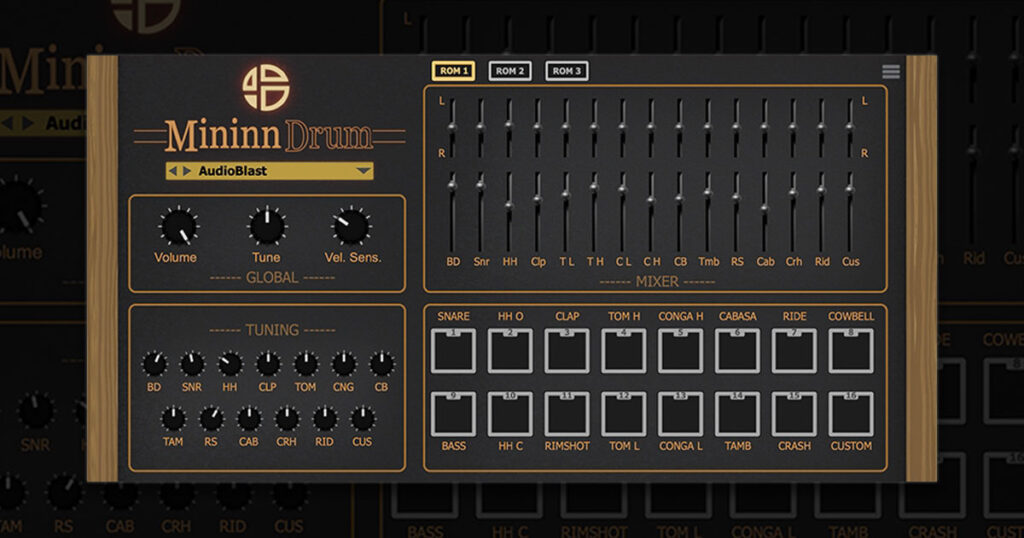Click the CNG tuning knob
Image resolution: width=1024 pixels, height=538 pixels.
[x=344, y=364]
